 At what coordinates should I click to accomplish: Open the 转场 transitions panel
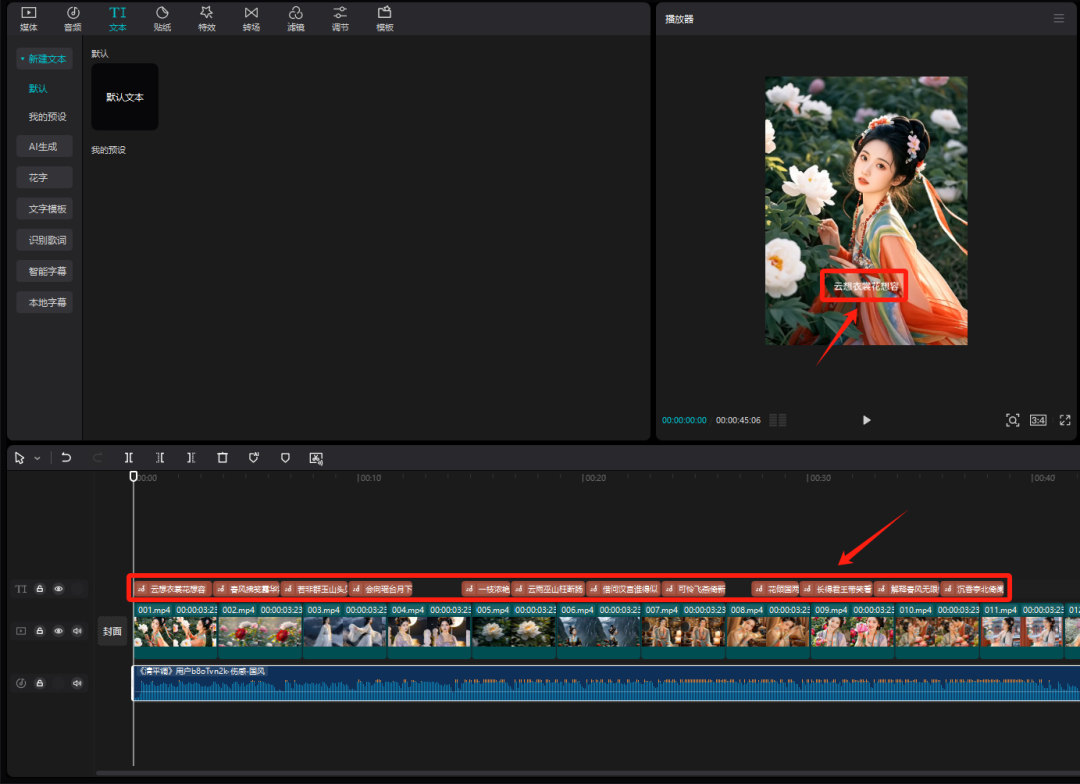point(251,18)
